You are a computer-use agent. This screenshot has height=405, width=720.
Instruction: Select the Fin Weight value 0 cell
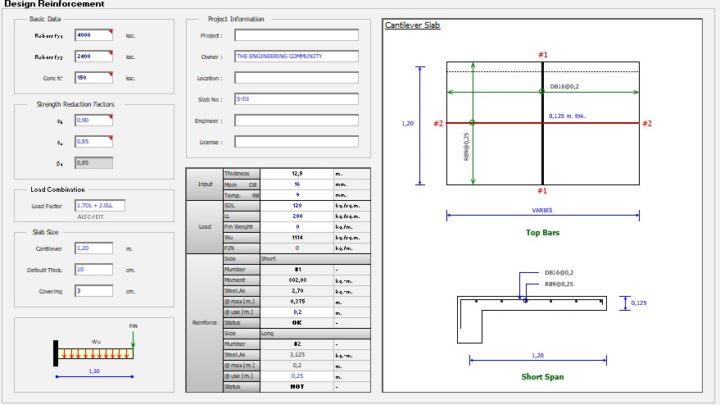coord(297,227)
